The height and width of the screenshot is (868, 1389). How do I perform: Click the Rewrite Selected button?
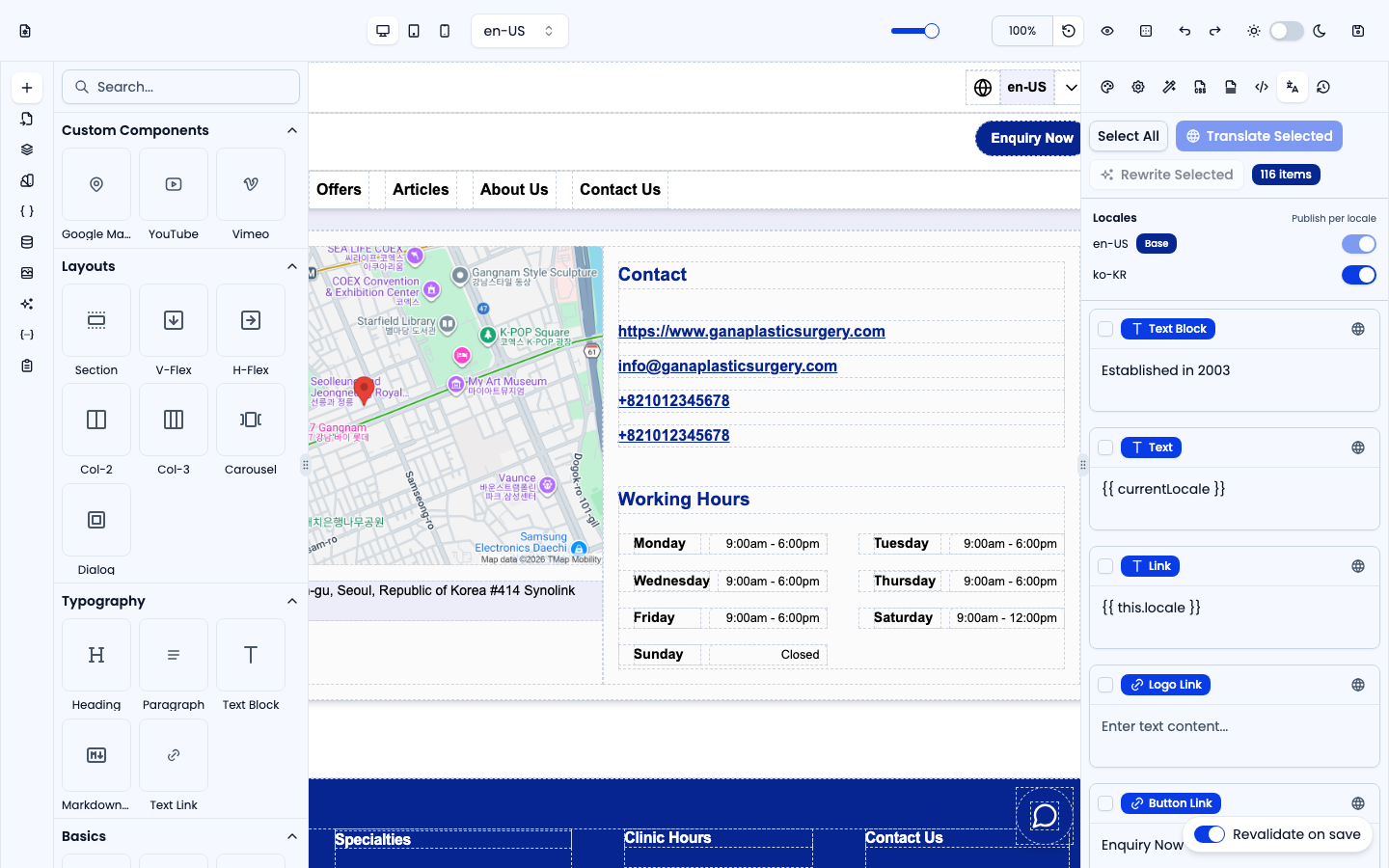1167,175
